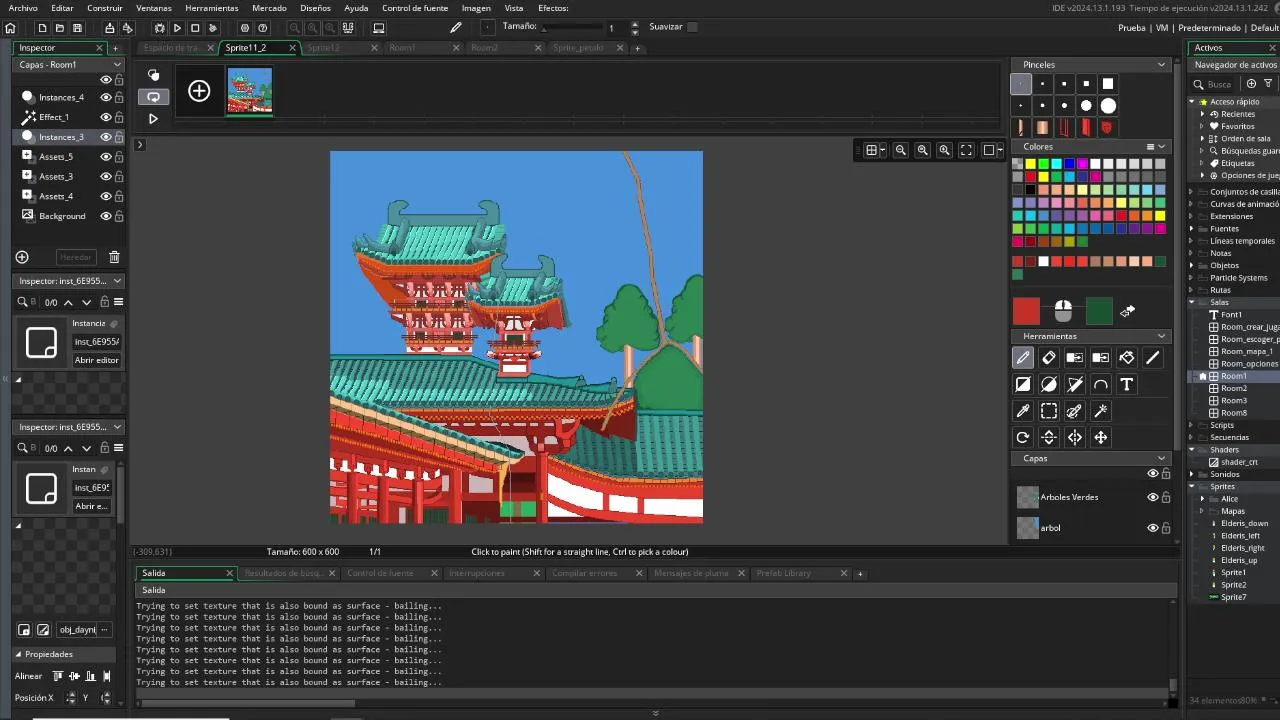Image resolution: width=1280 pixels, height=720 pixels.
Task: Open the Imagen menu
Action: tap(476, 8)
